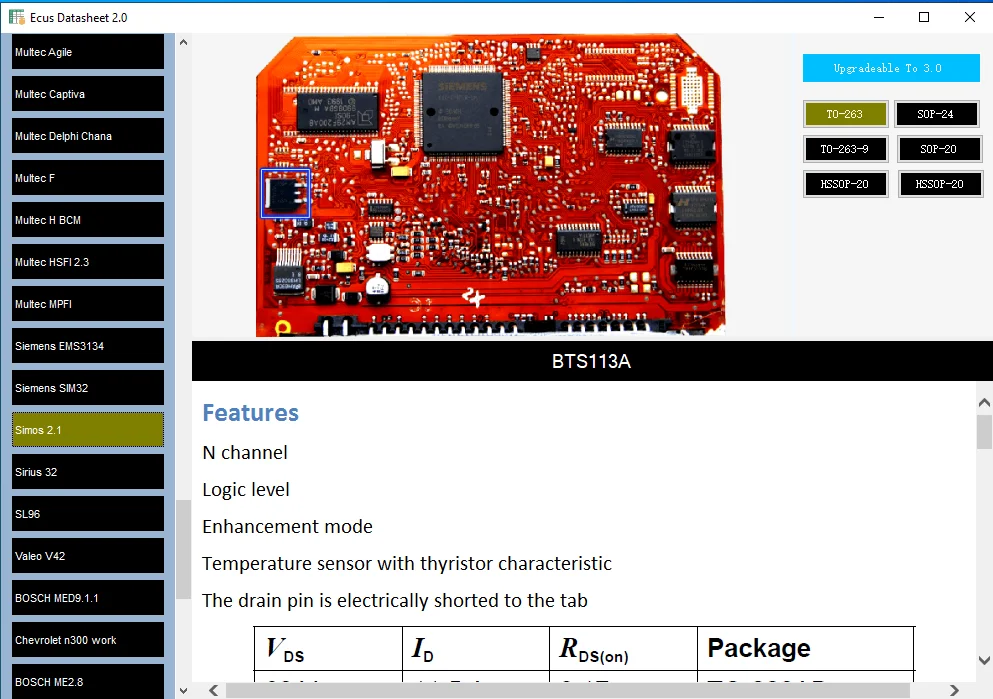Click the sidebar list scroll-up arrow
This screenshot has height=699, width=993.
[183, 42]
